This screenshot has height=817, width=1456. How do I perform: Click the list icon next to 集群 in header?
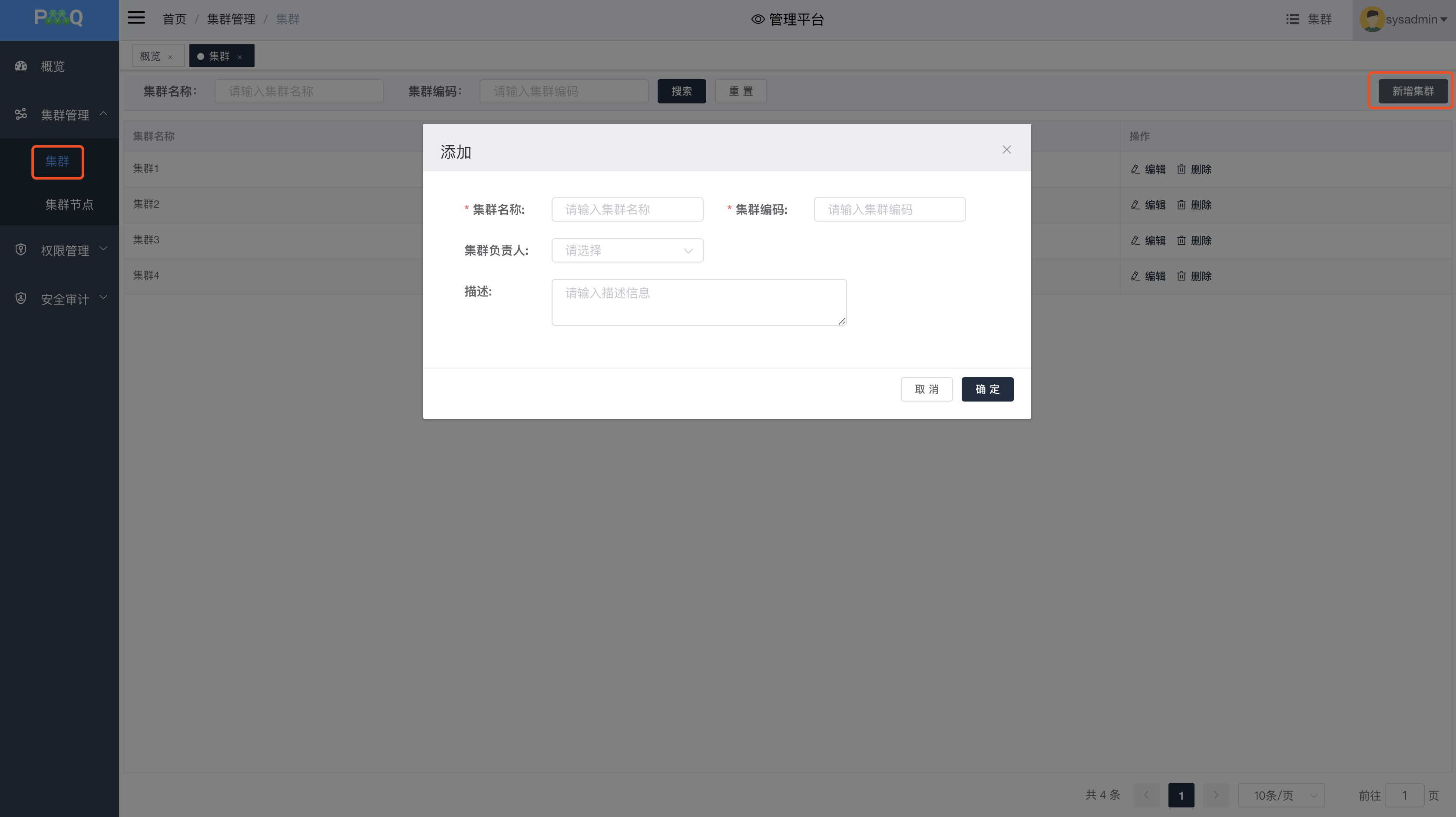(1292, 19)
